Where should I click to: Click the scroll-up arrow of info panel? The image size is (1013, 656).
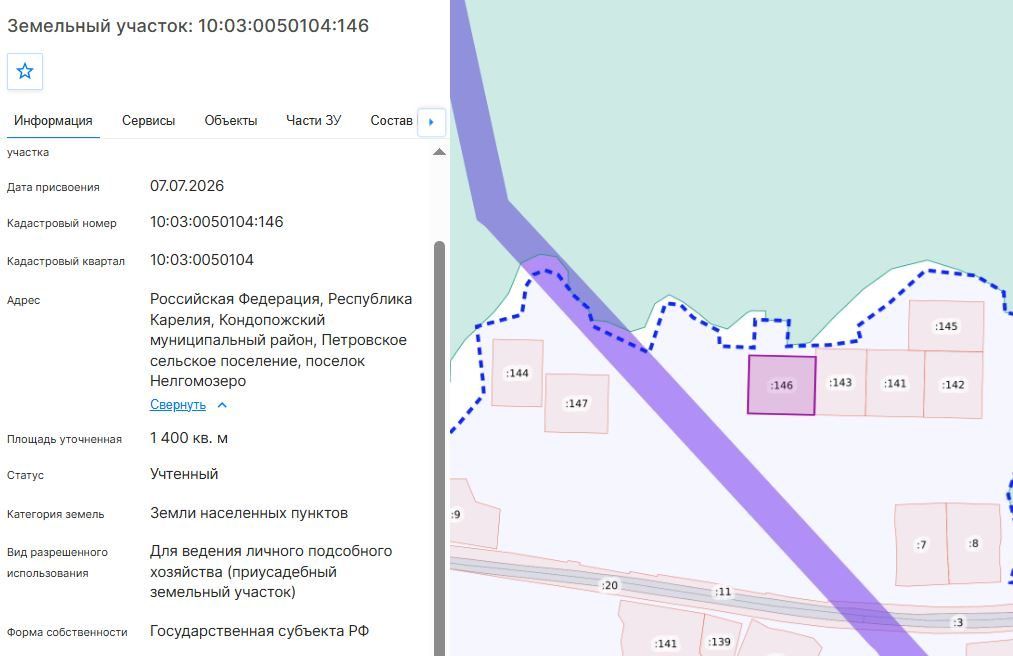pos(439,152)
